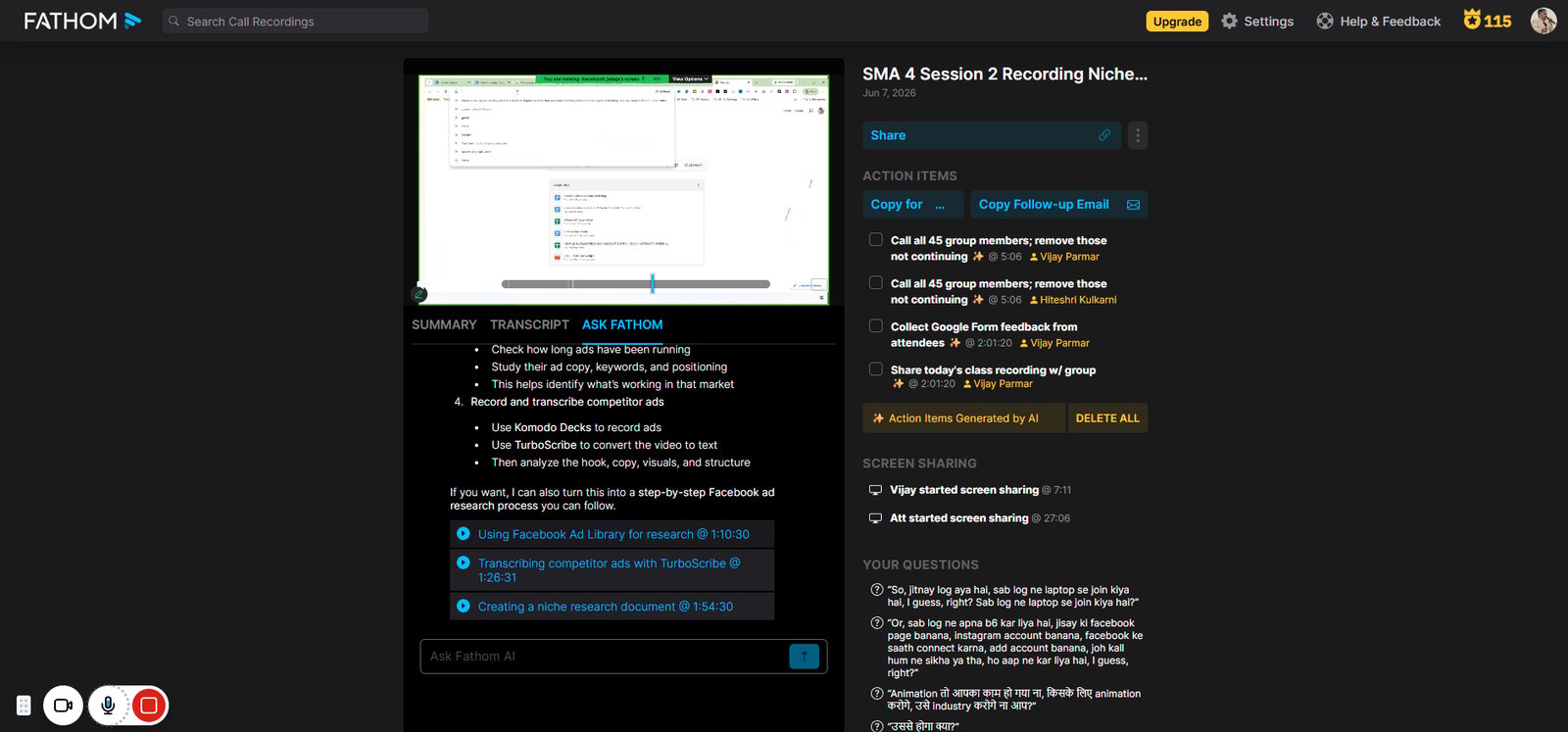Image resolution: width=1568 pixels, height=732 pixels.
Task: Click Copy Follow-up Email button
Action: (x=1058, y=204)
